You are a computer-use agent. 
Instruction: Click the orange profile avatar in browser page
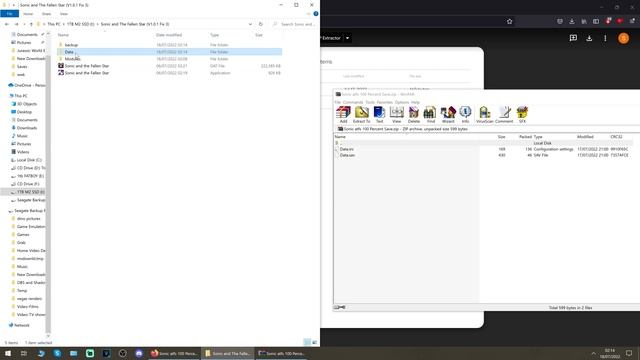[x=623, y=38]
